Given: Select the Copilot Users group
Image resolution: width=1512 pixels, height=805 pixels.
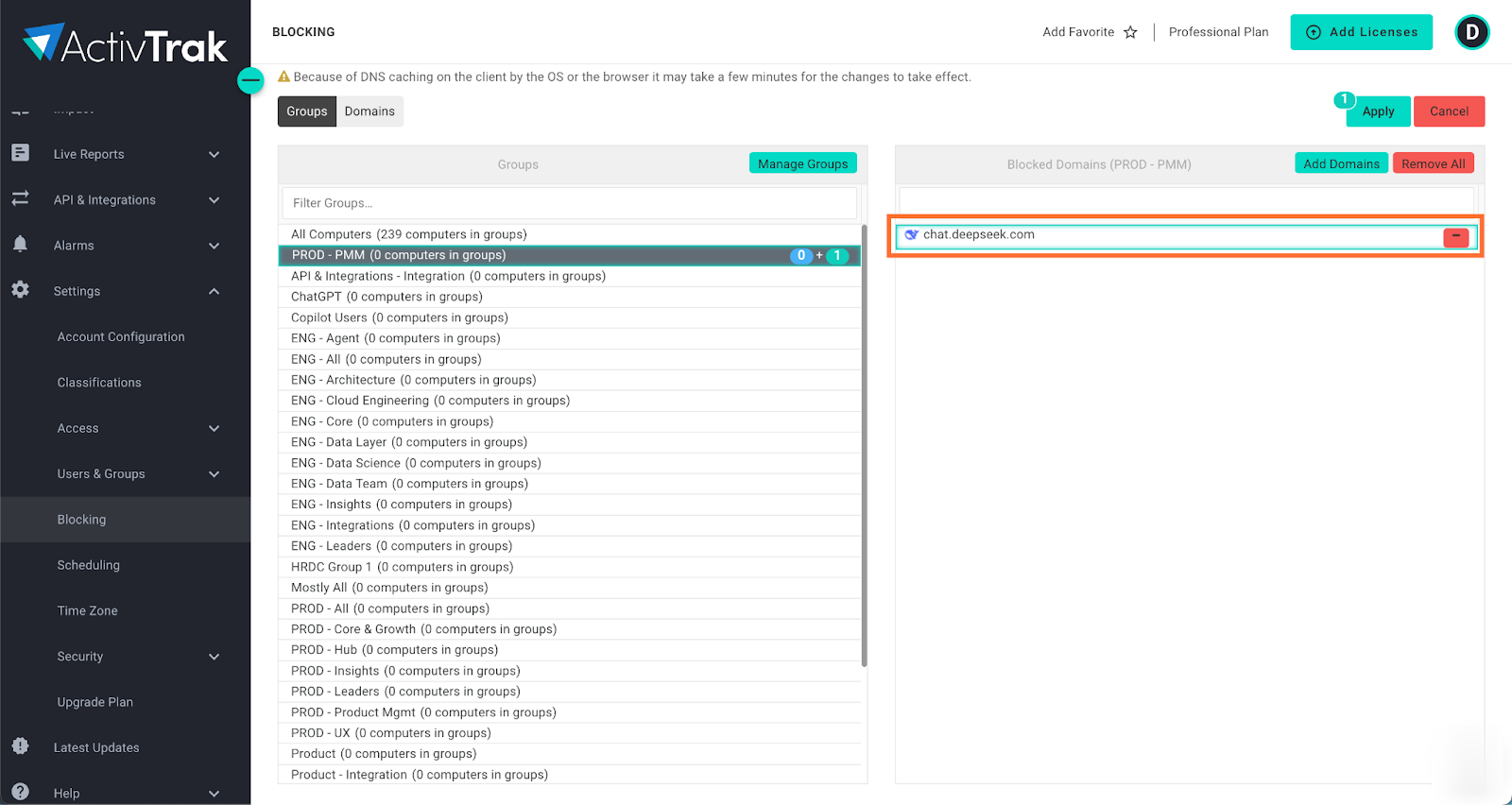Looking at the screenshot, I should click(569, 317).
